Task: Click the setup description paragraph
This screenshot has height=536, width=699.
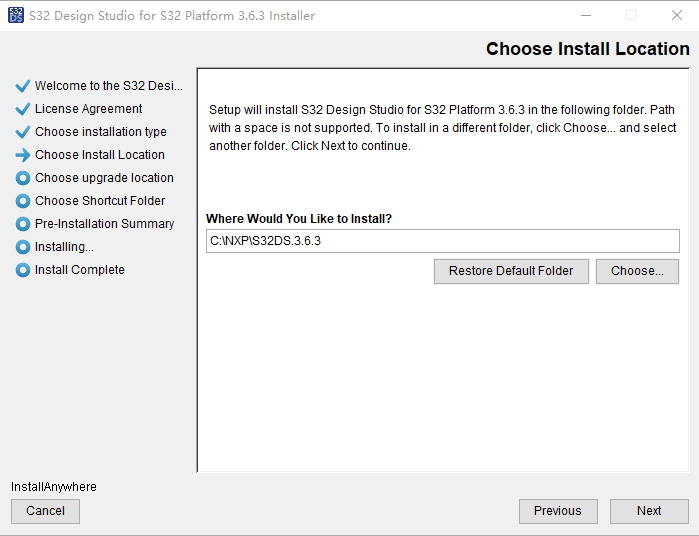Action: (443, 128)
